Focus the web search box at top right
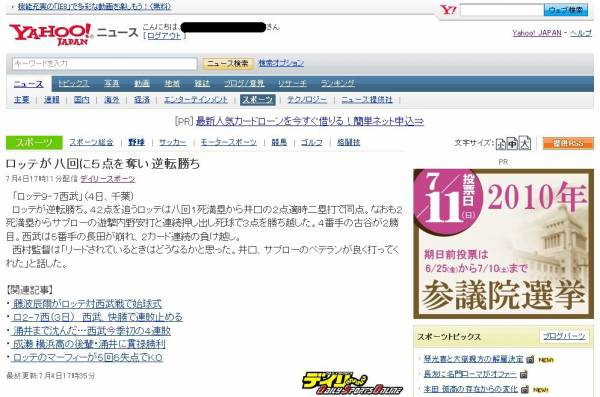This screenshot has width=600, height=397. pos(502,10)
